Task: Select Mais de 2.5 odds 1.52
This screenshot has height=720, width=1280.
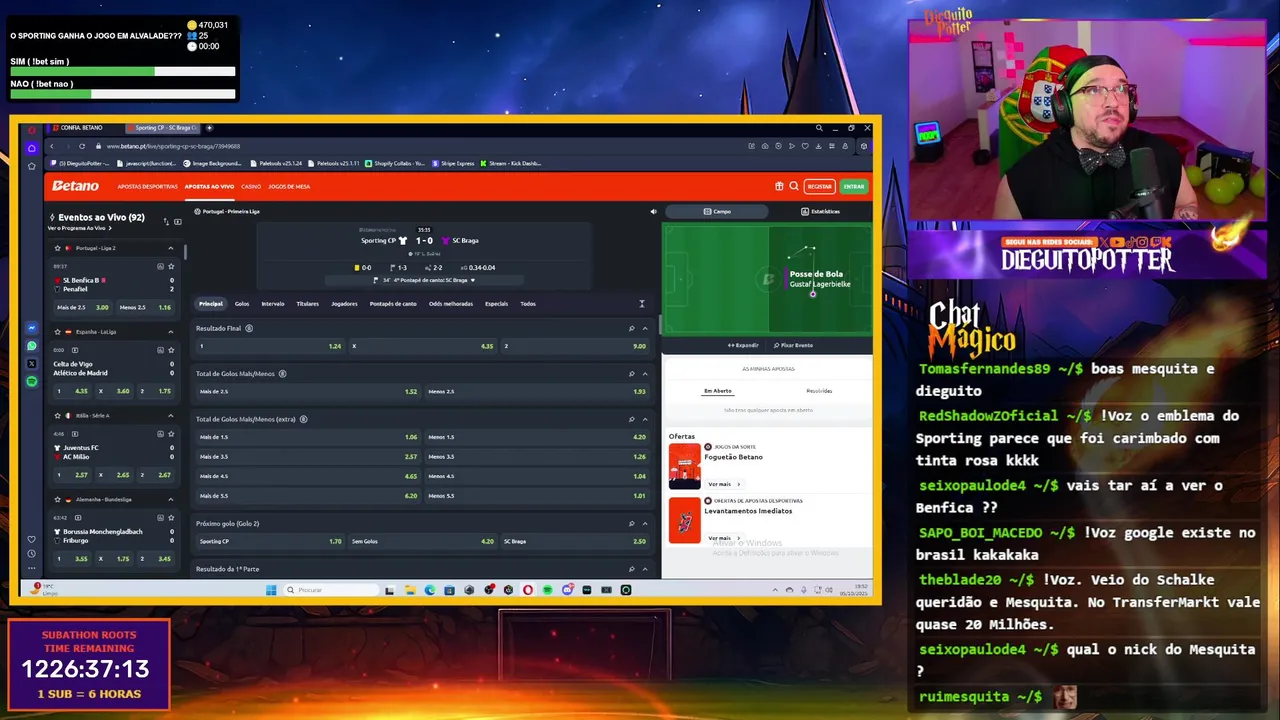Action: (308, 392)
